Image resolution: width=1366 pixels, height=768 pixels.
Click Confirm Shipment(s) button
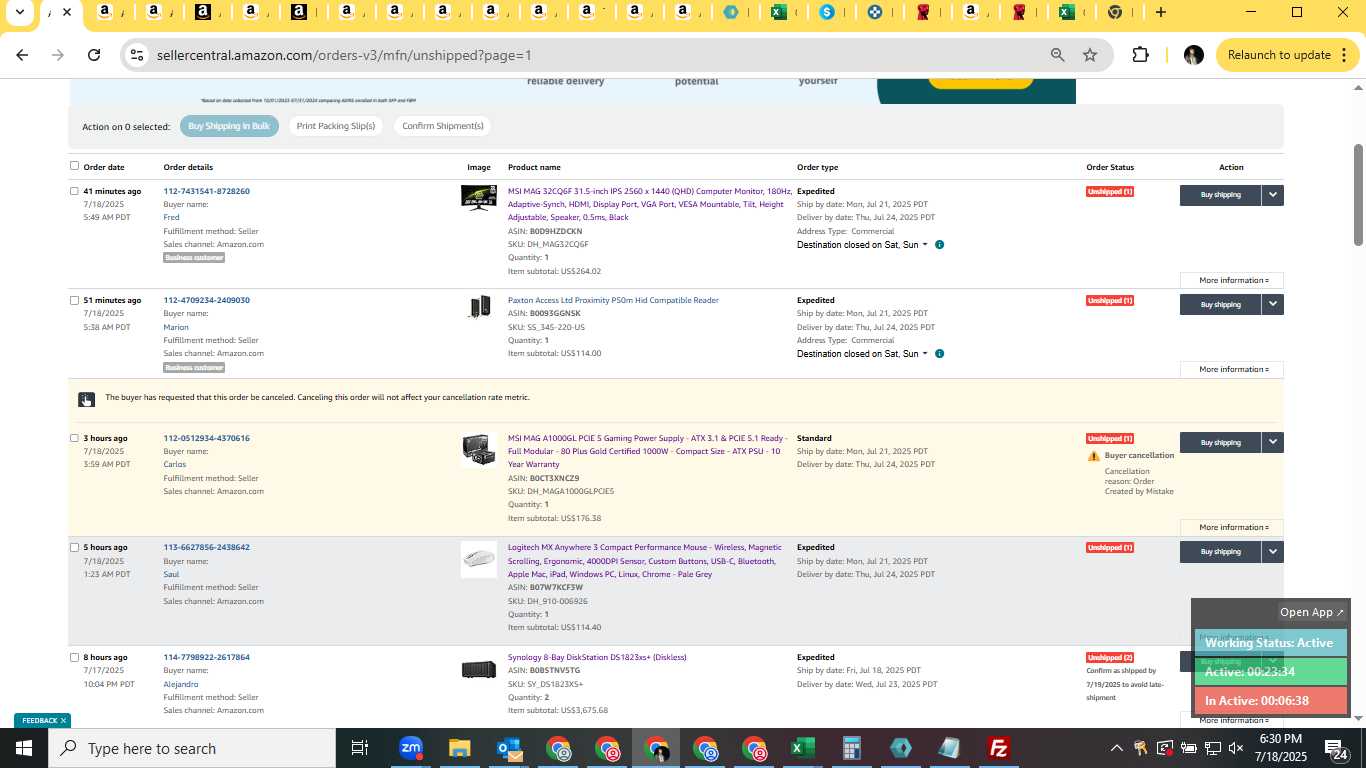pos(442,126)
